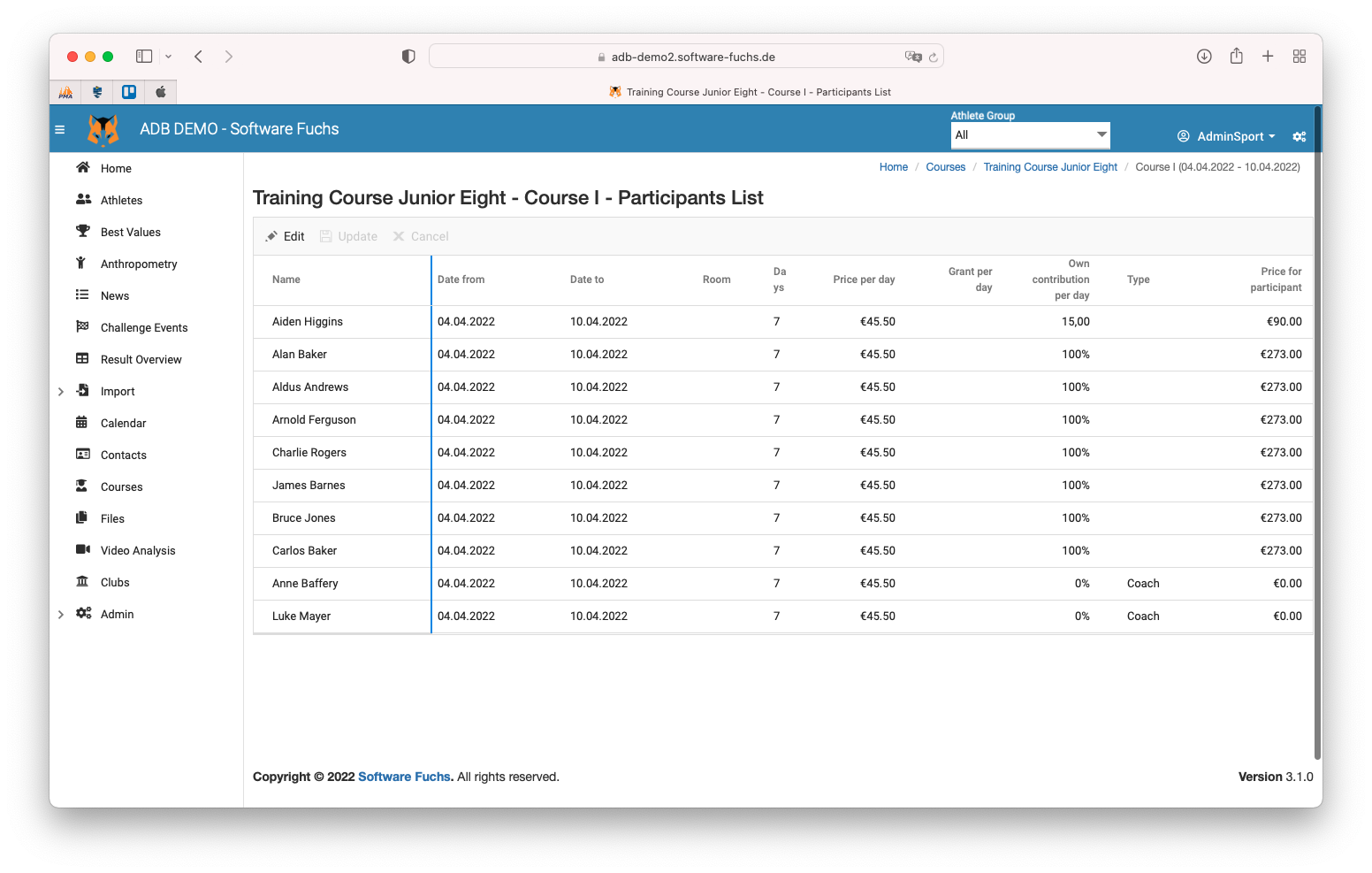Click the Contacts card icon

(83, 455)
